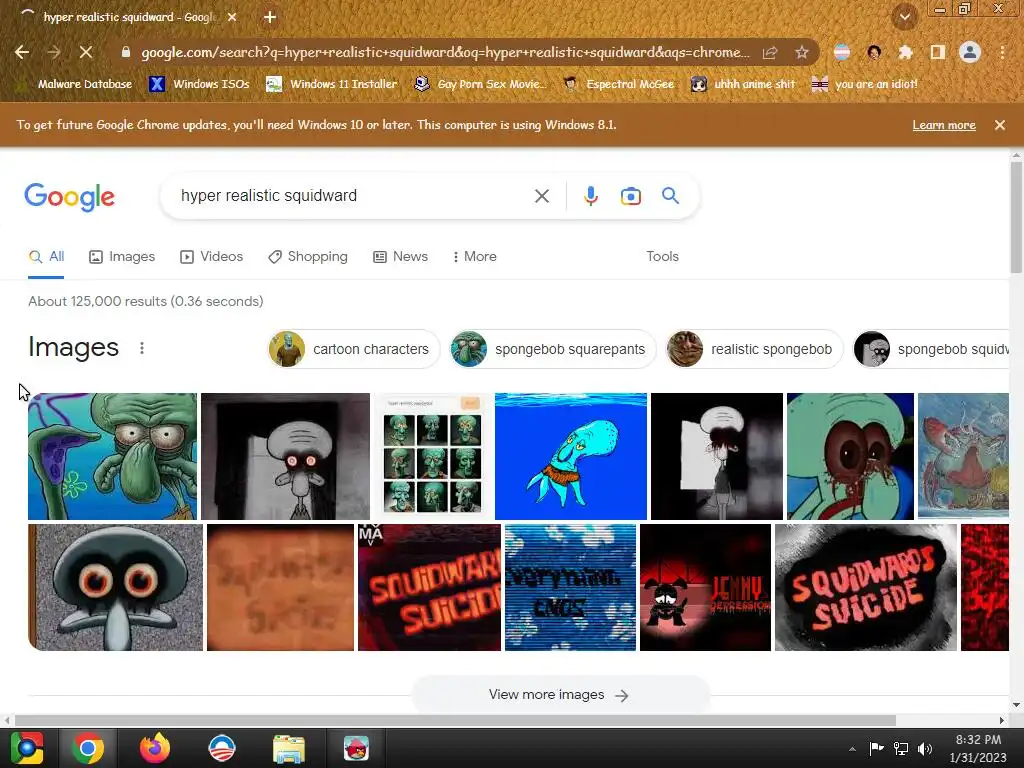
Task: Open the Action Center flag icon
Action: pyautogui.click(x=876, y=748)
